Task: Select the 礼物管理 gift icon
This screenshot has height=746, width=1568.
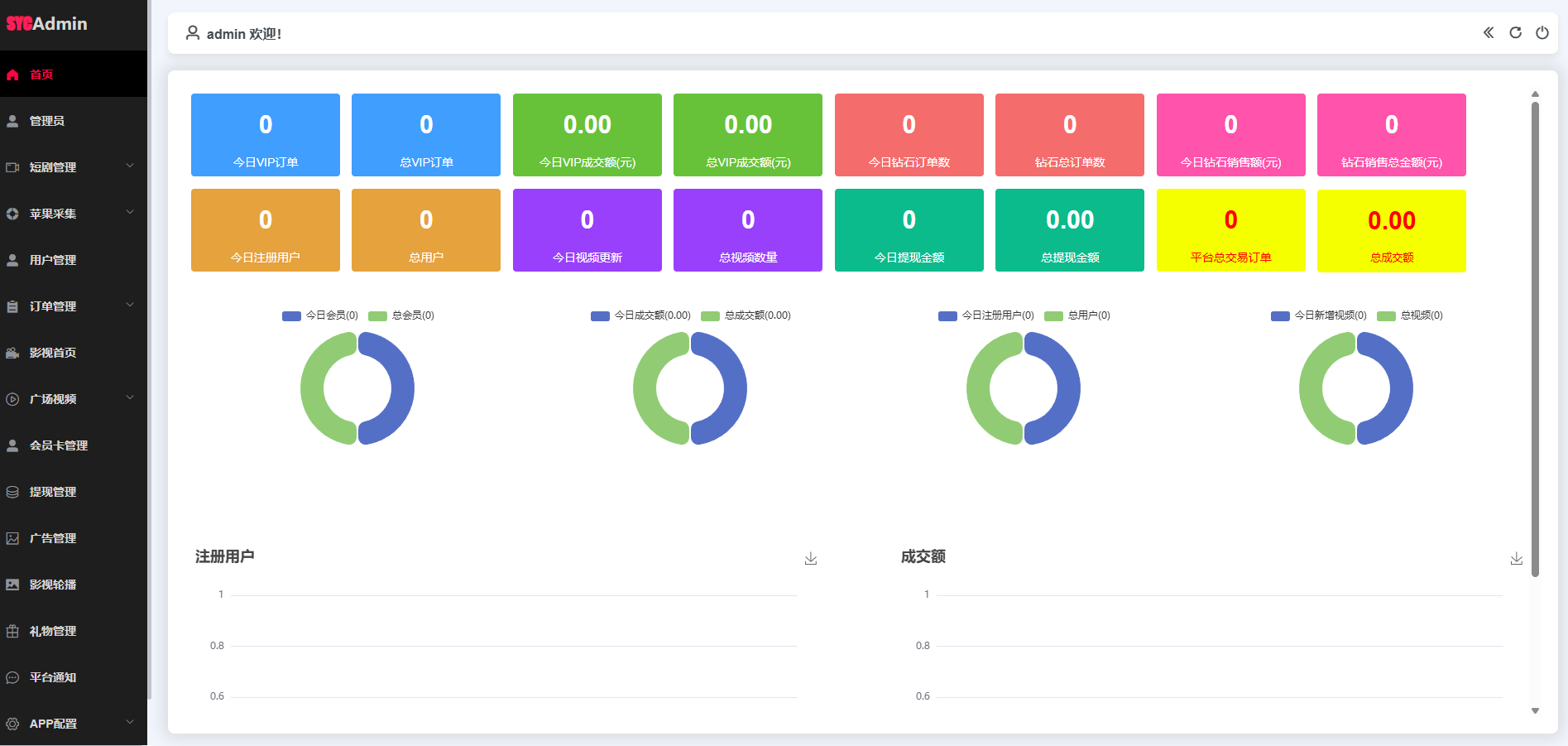Action: click(12, 631)
